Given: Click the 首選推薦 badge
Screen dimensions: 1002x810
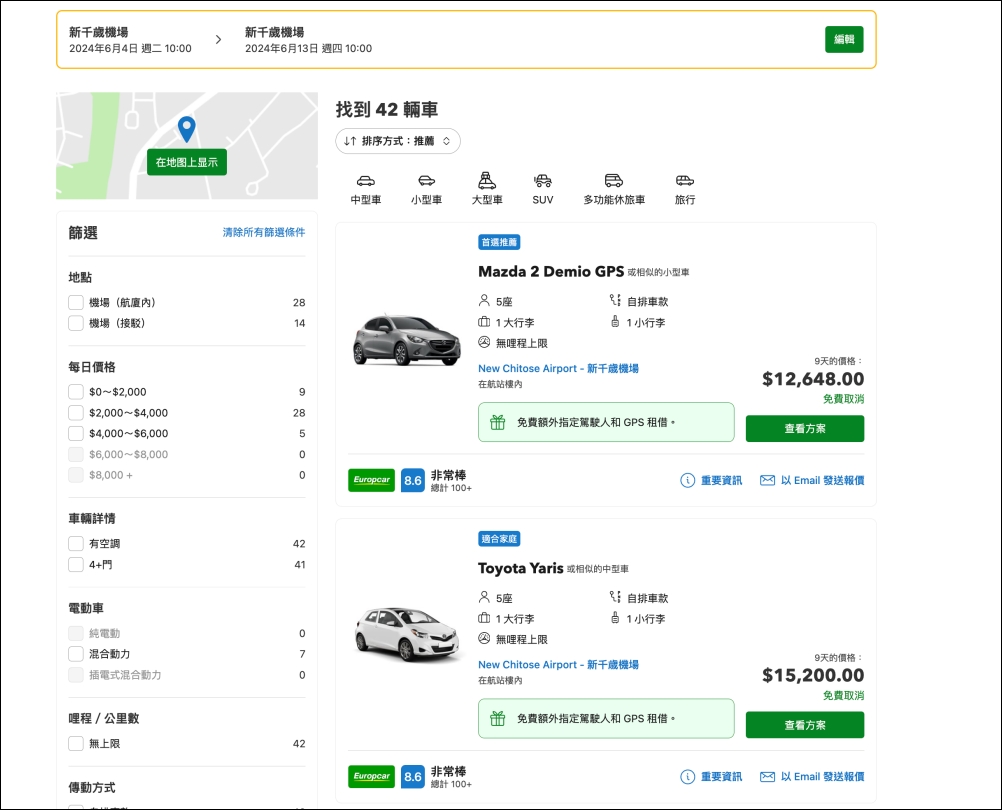Looking at the screenshot, I should [x=499, y=243].
